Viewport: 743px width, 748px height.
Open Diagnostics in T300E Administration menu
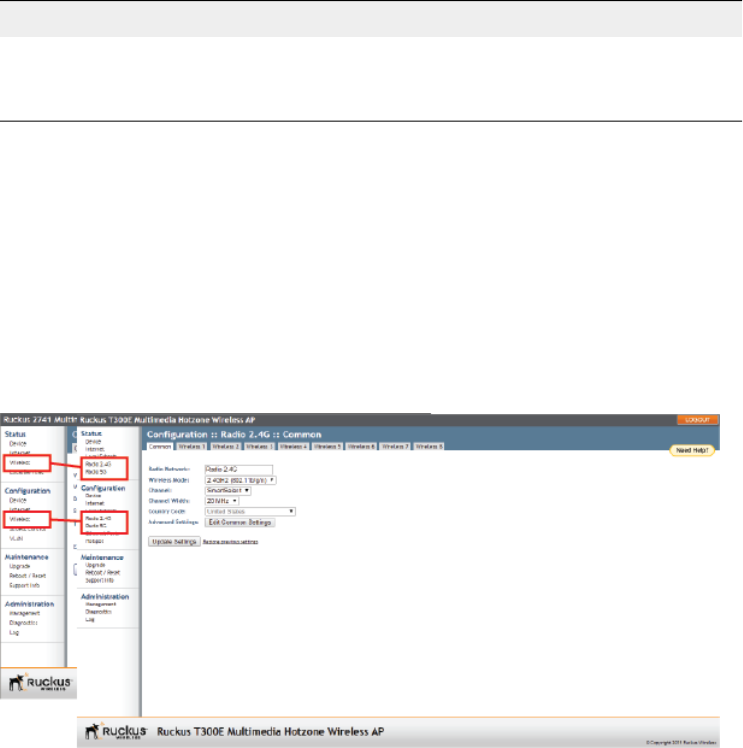[98, 612]
